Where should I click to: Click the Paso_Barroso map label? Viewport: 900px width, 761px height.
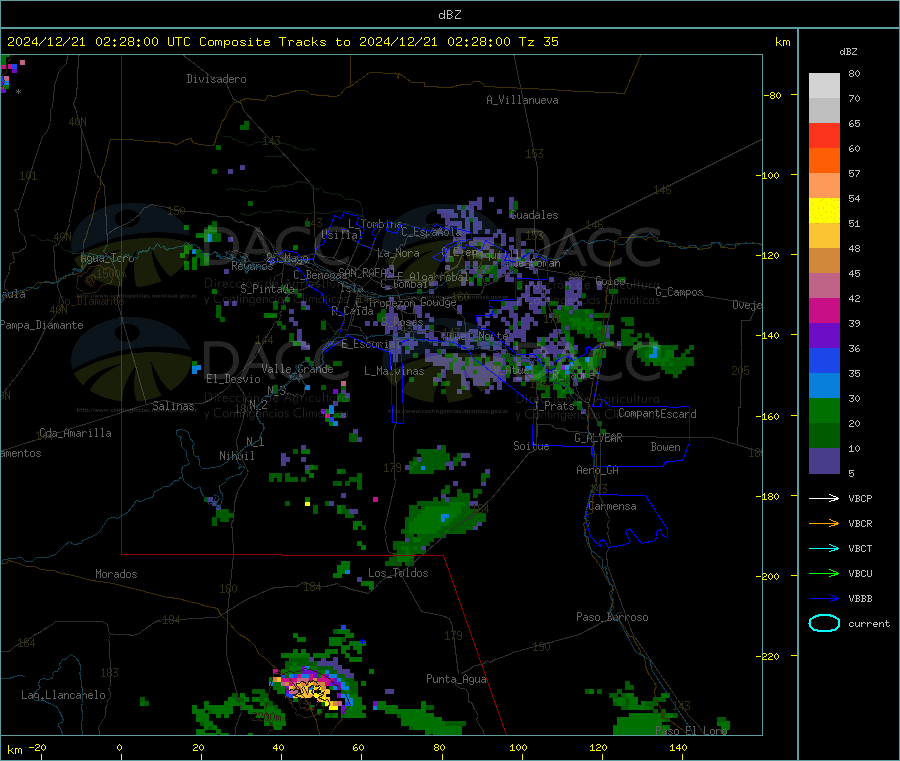pos(612,617)
